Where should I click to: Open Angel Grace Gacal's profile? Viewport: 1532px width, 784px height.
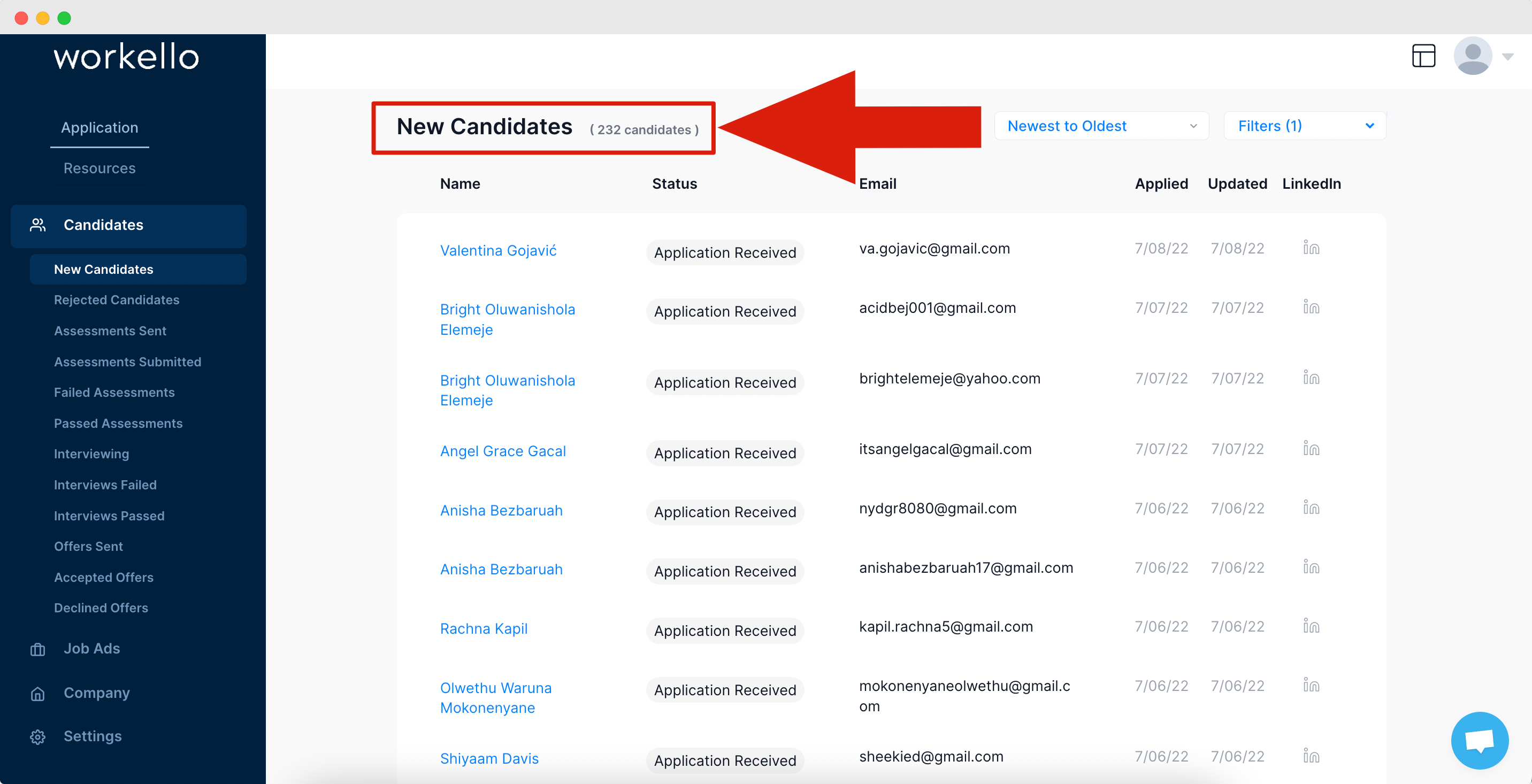pyautogui.click(x=502, y=451)
